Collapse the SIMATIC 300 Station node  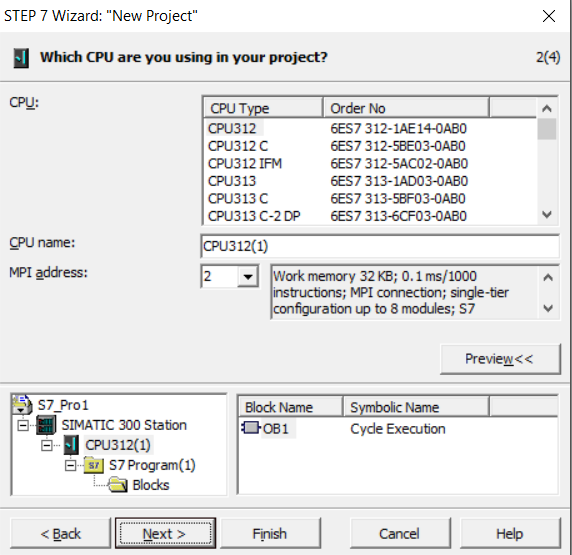pos(23,425)
